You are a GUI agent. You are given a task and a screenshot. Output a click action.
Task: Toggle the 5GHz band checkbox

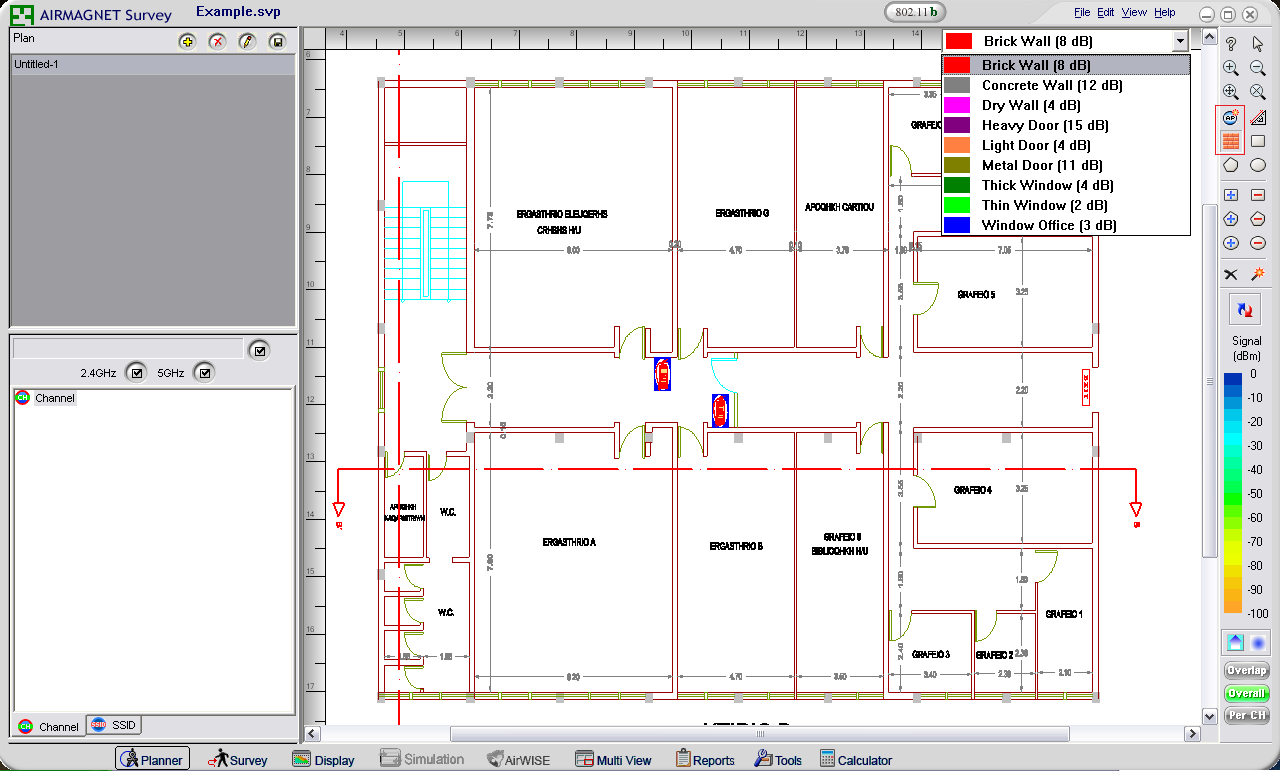(x=204, y=373)
